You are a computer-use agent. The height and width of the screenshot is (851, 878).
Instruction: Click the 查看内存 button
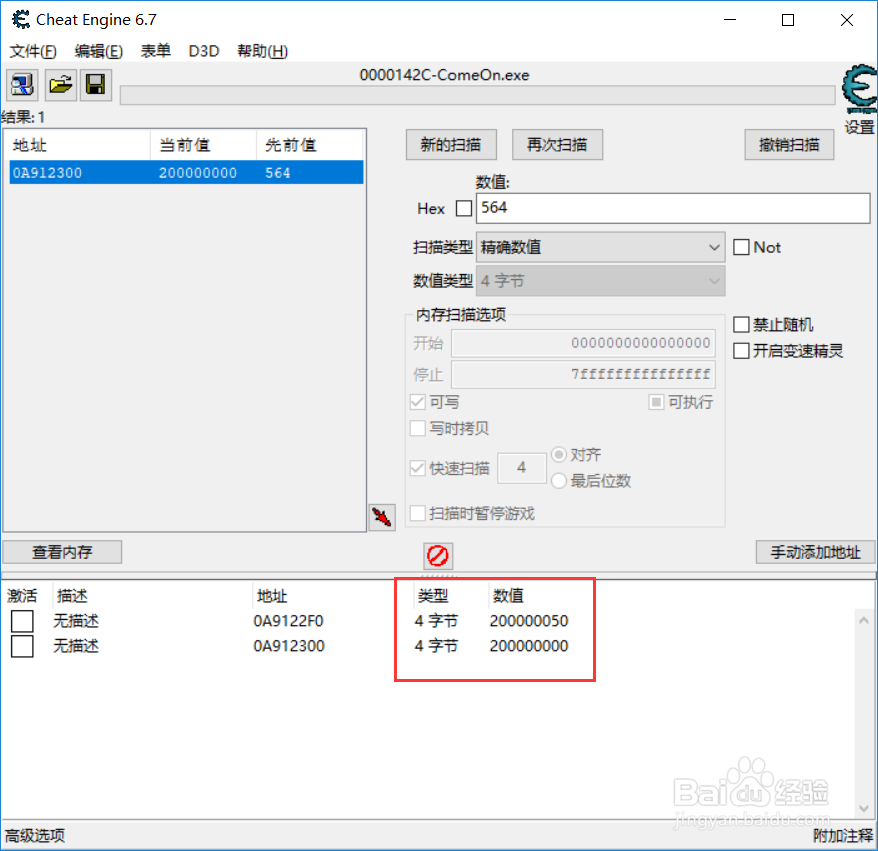62,552
